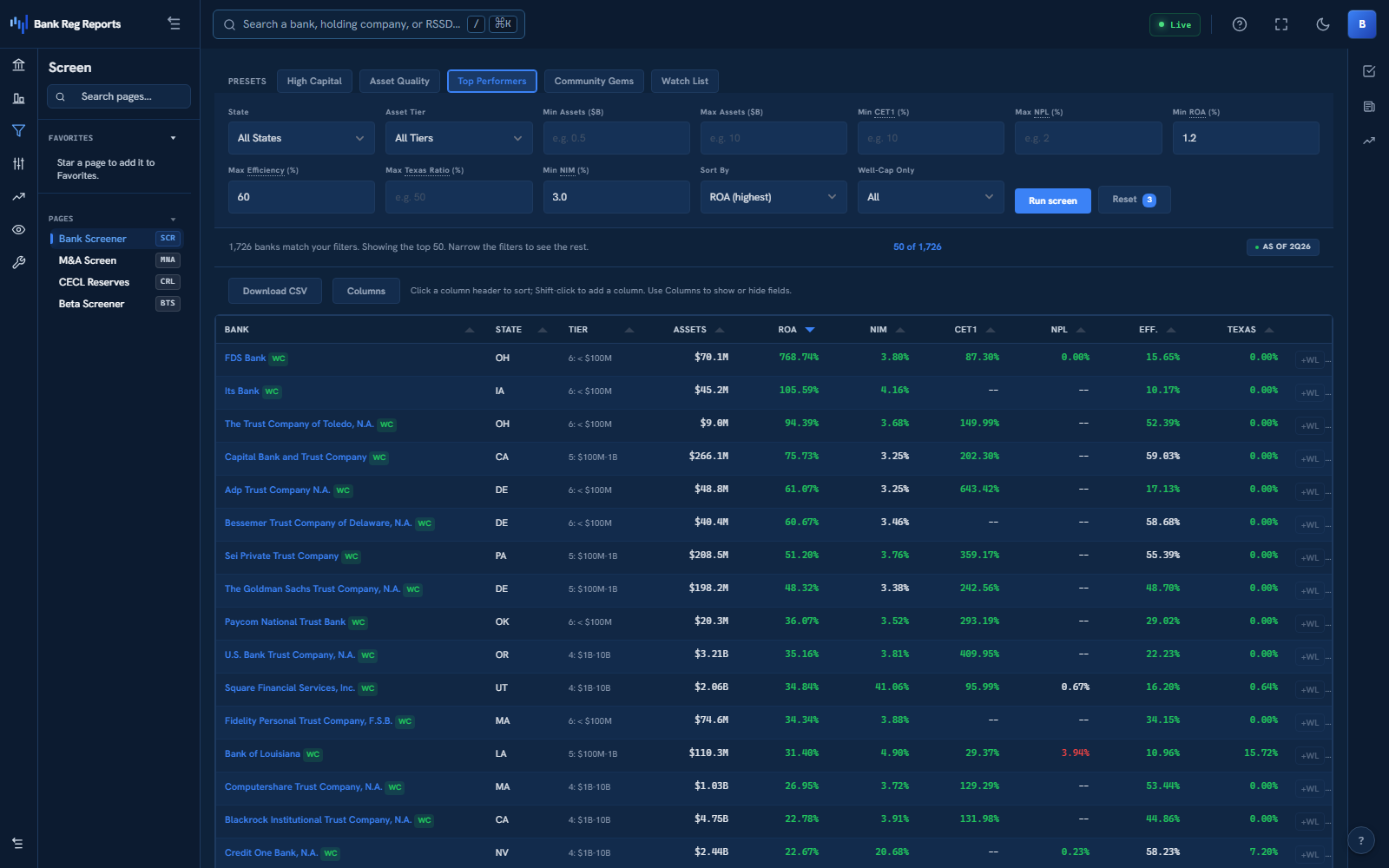Image resolution: width=1389 pixels, height=868 pixels.
Task: Click the help question mark in top bar
Action: [1240, 24]
